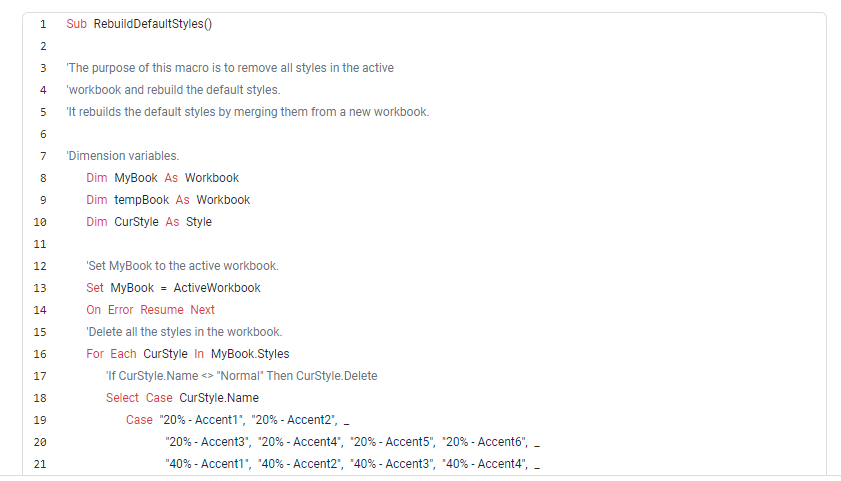
Task: Click the 'Set MyBook to the active workbook' comment
Action: [182, 266]
